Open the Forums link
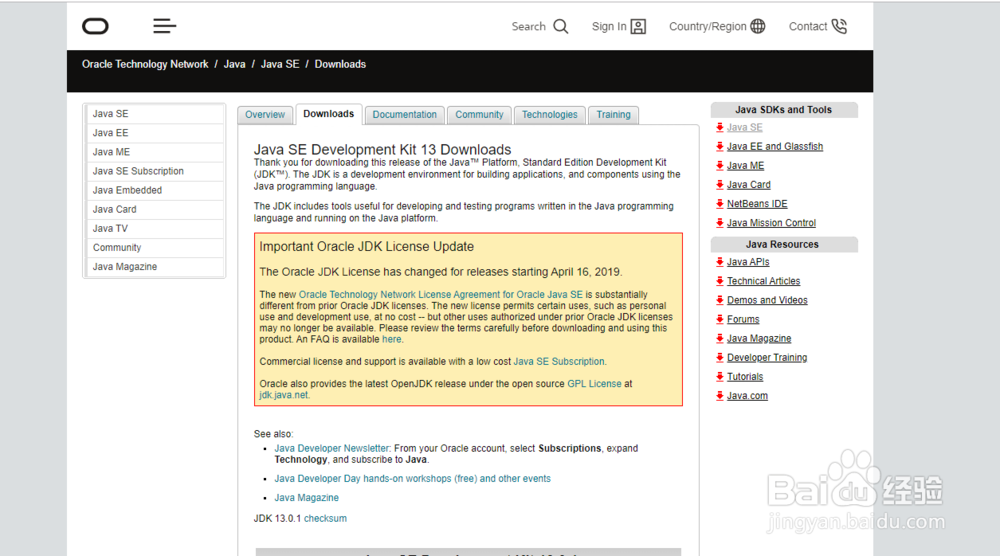1000x556 pixels. 743,319
